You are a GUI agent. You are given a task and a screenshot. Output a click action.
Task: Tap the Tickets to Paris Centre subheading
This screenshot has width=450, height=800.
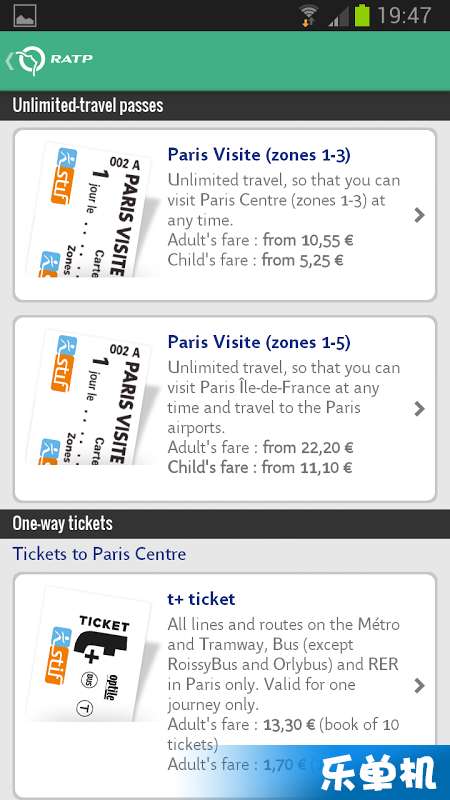[99, 554]
